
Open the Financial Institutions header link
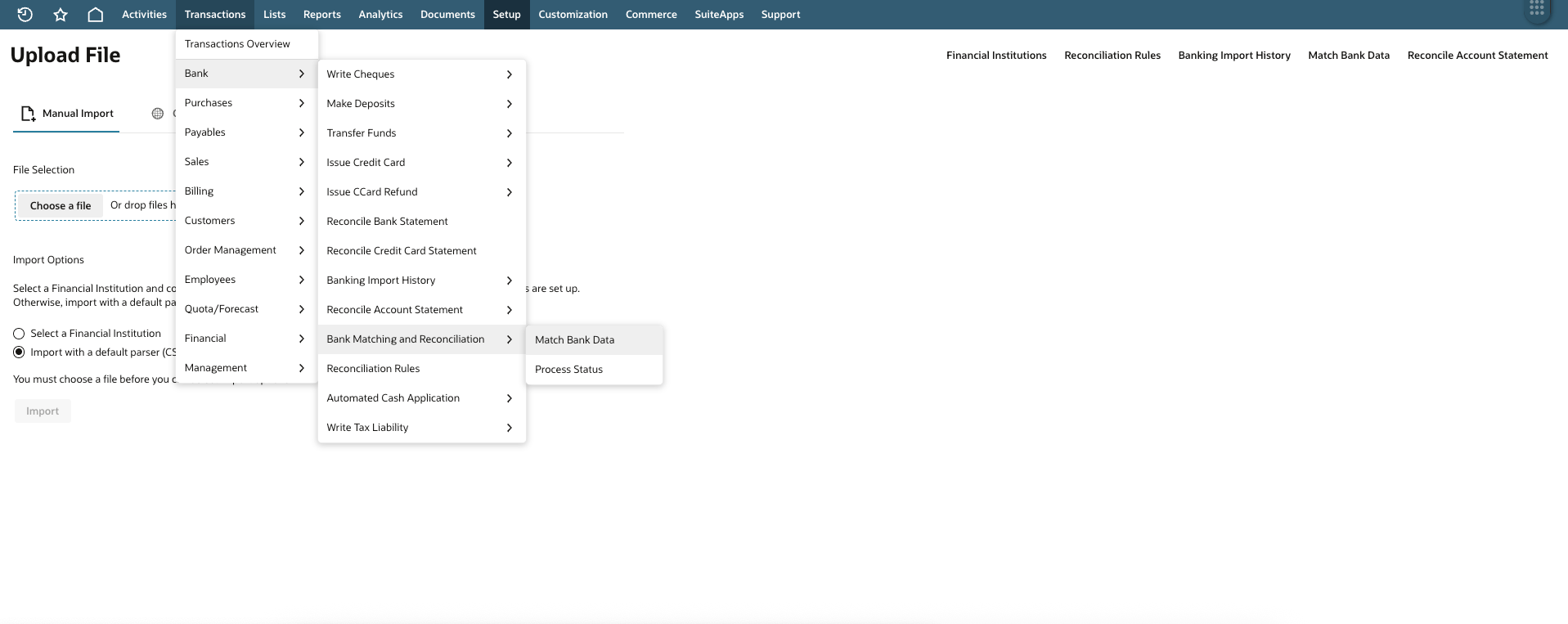(996, 56)
